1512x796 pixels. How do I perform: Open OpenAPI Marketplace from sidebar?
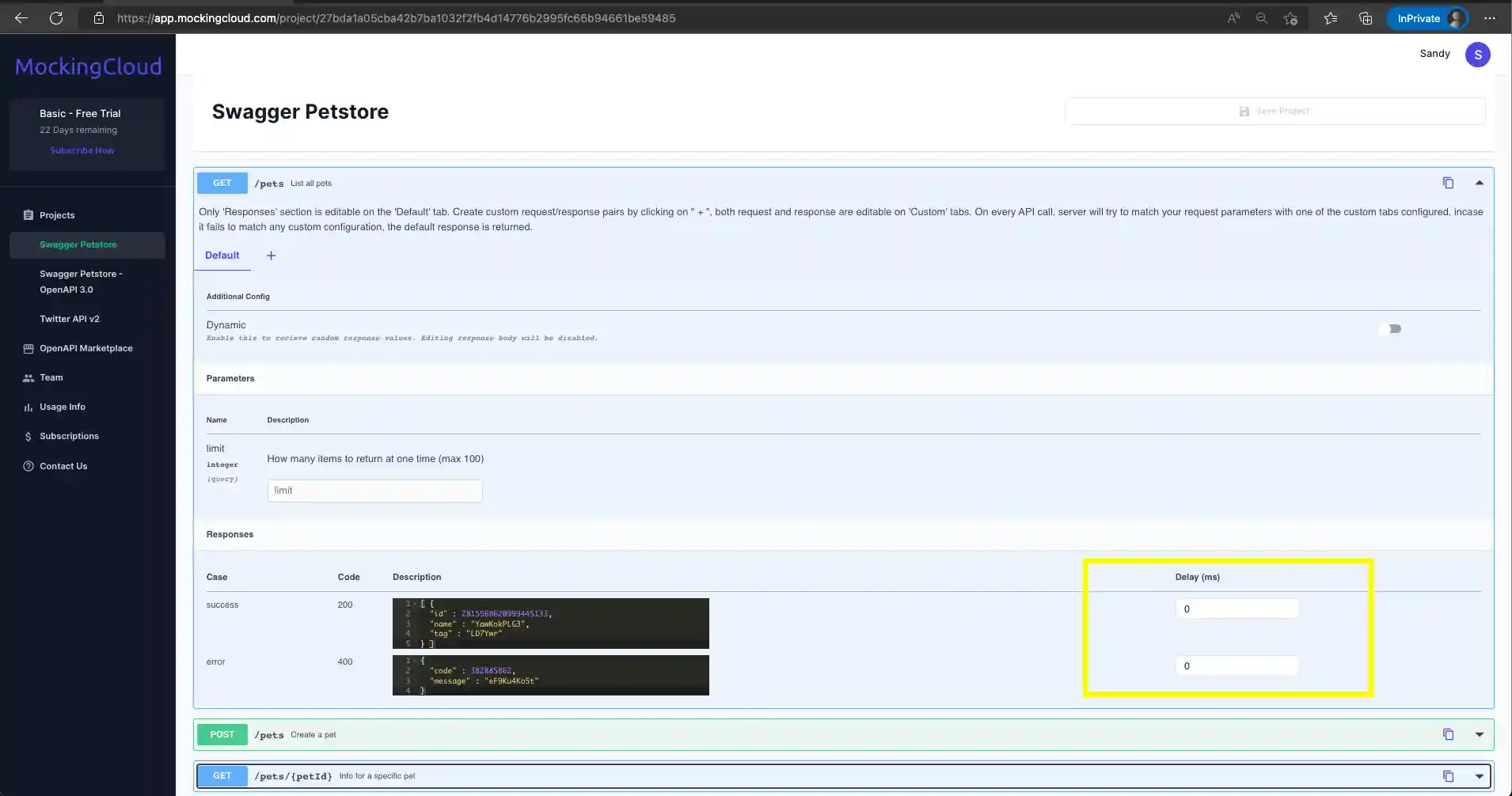click(86, 348)
